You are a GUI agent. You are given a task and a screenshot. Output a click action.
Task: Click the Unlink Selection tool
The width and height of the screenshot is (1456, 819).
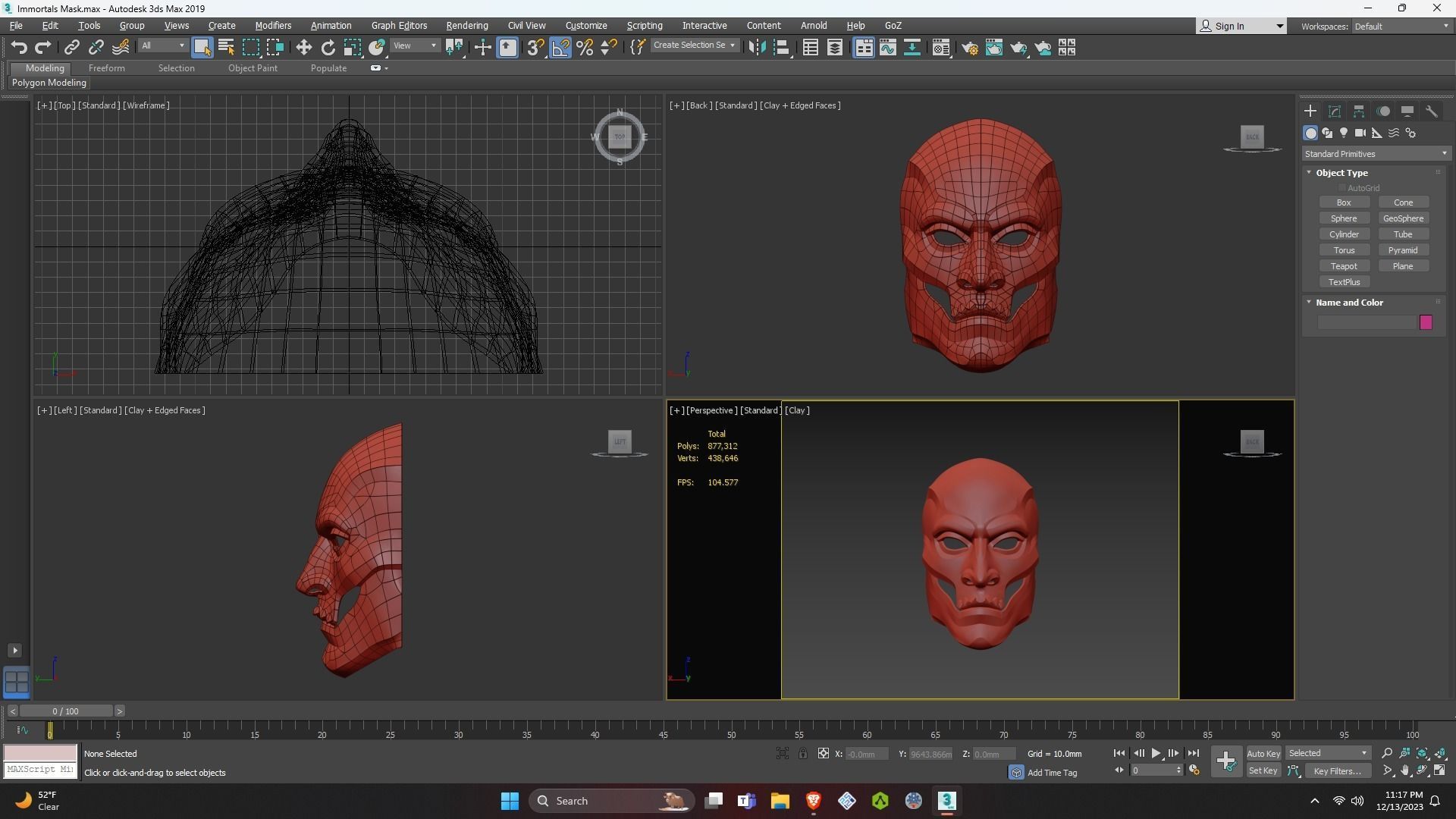(x=96, y=48)
